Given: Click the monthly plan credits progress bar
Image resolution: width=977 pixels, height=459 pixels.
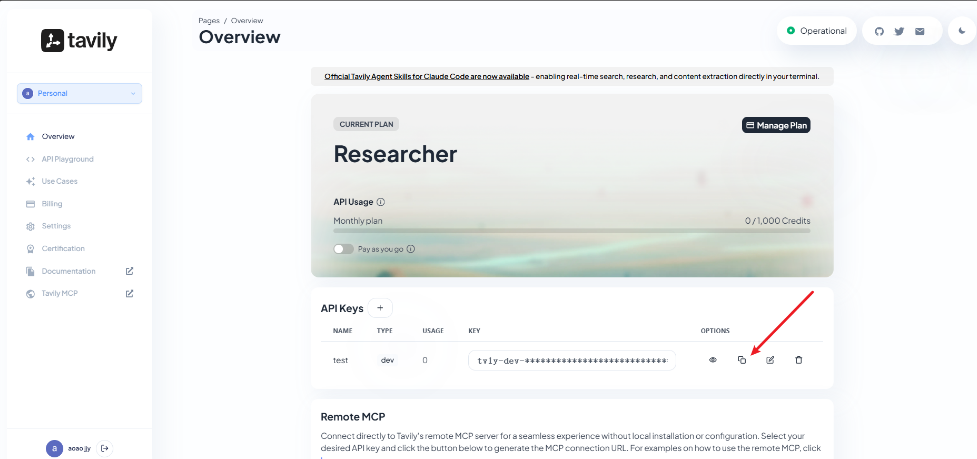Looking at the screenshot, I should point(572,230).
